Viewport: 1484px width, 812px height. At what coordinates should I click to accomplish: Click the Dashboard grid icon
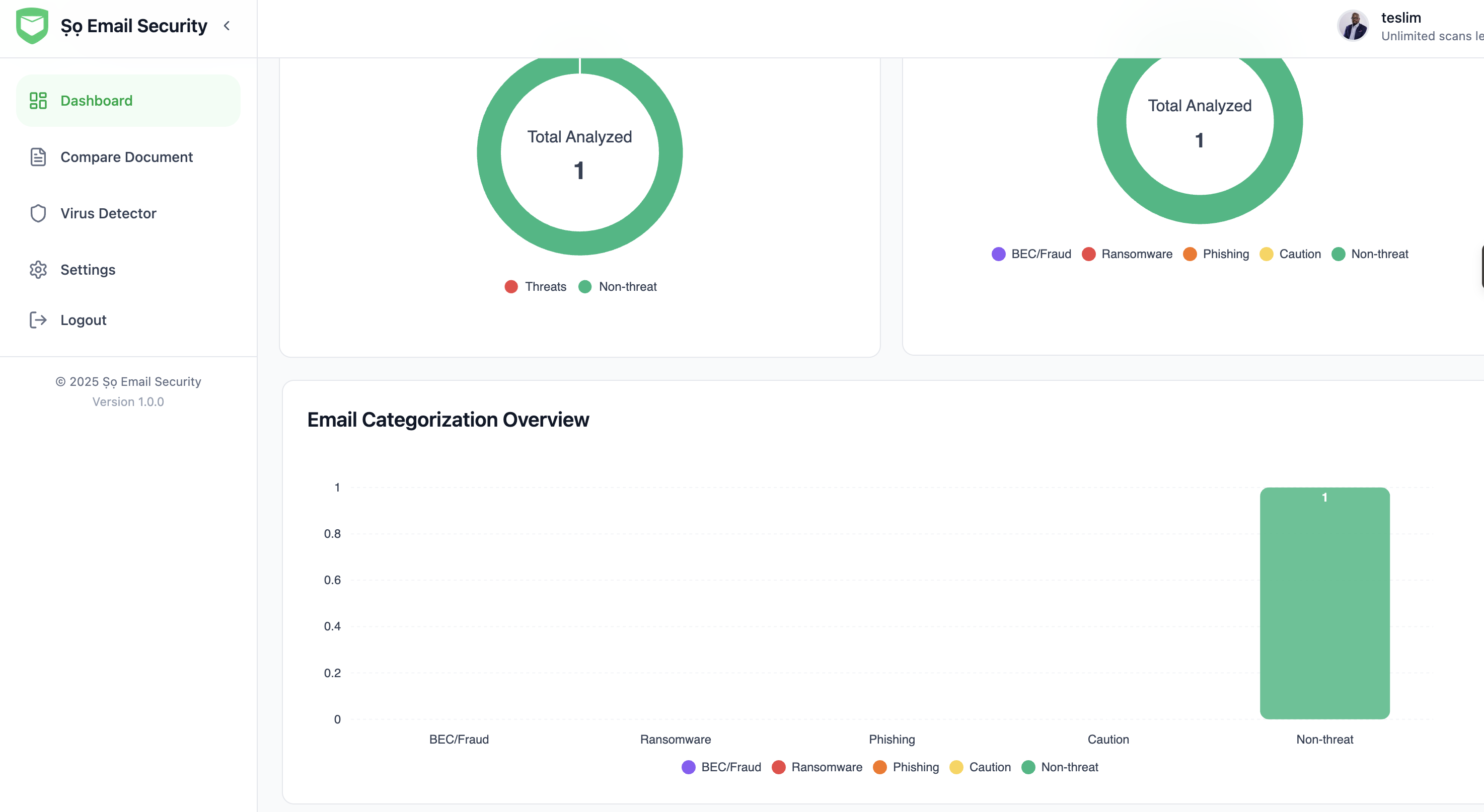coord(38,101)
